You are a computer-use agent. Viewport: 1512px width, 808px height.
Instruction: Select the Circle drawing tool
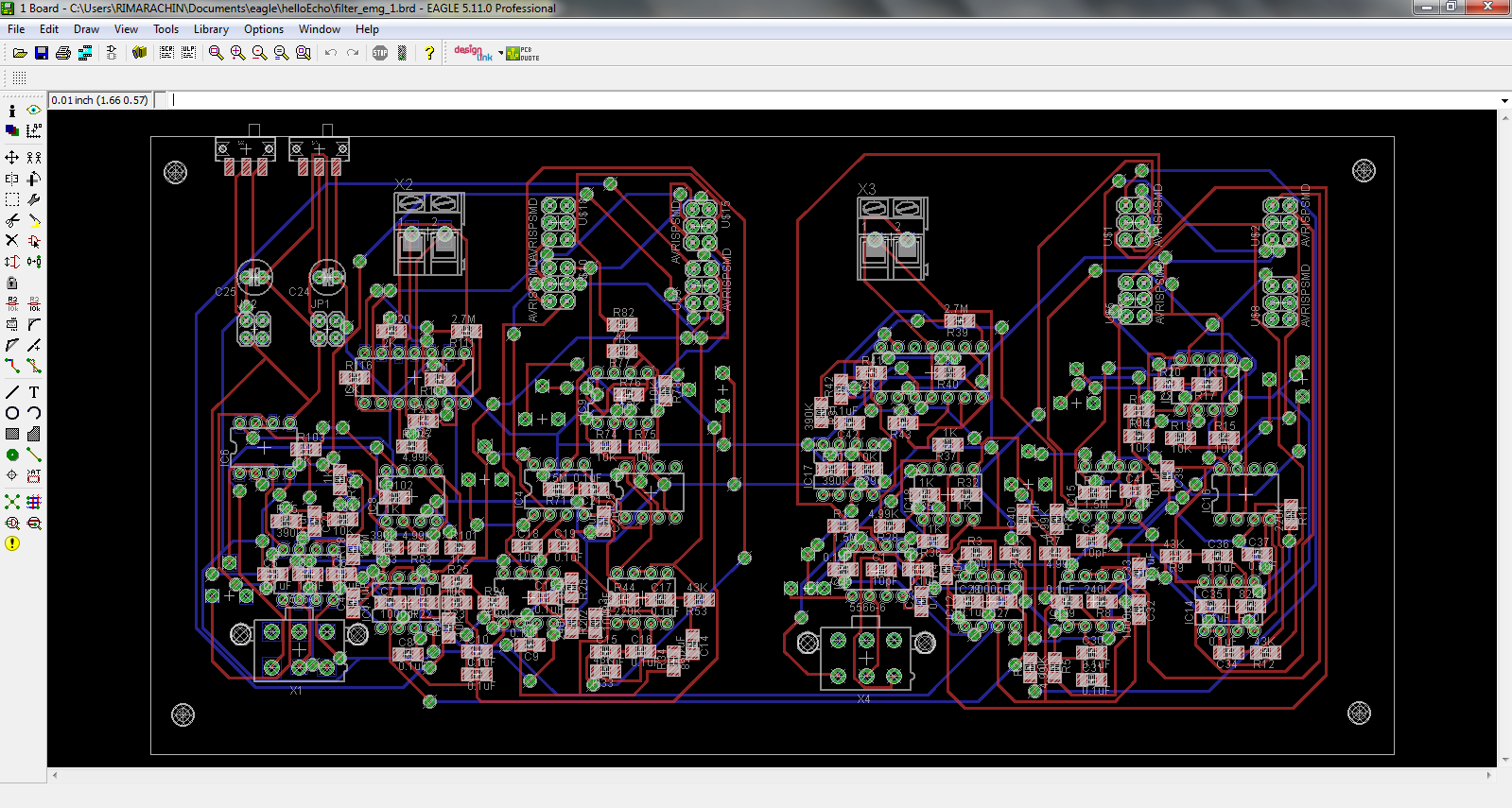[x=12, y=413]
